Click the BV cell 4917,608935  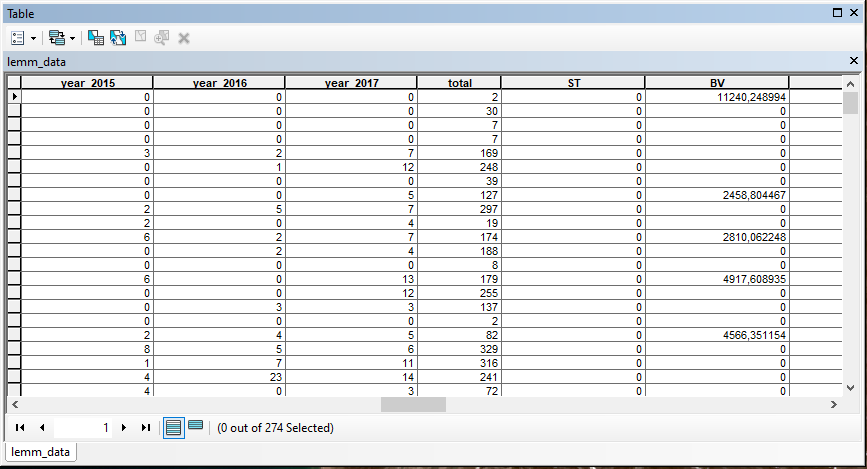[717, 279]
